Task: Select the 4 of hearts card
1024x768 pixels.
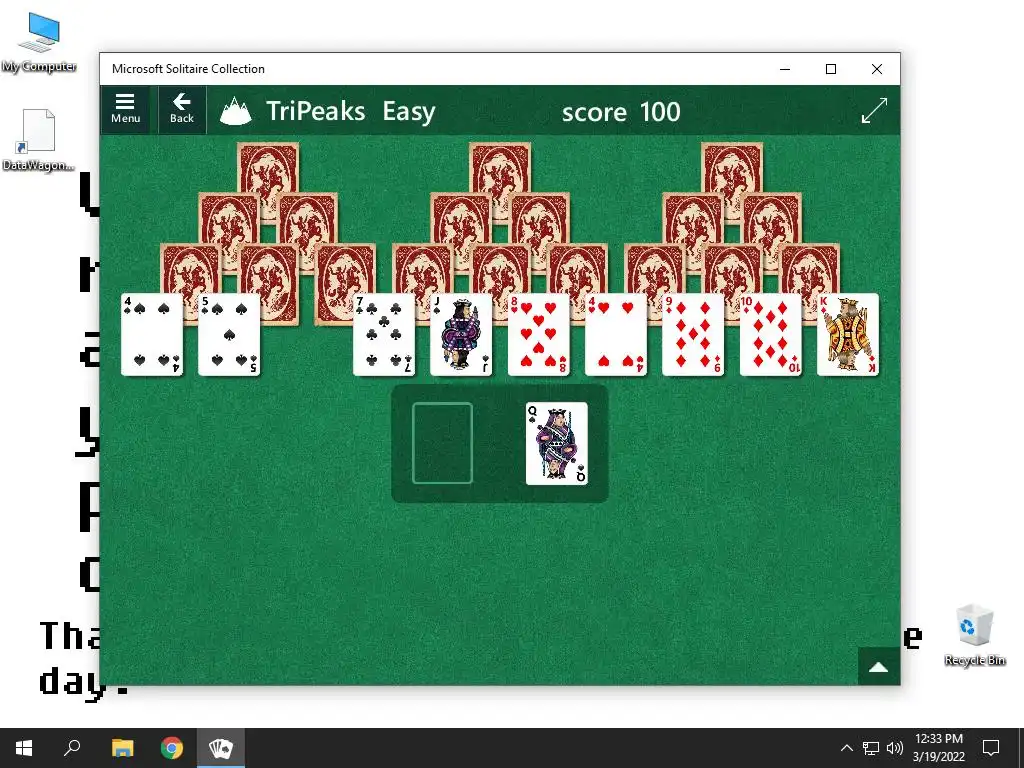Action: point(616,334)
